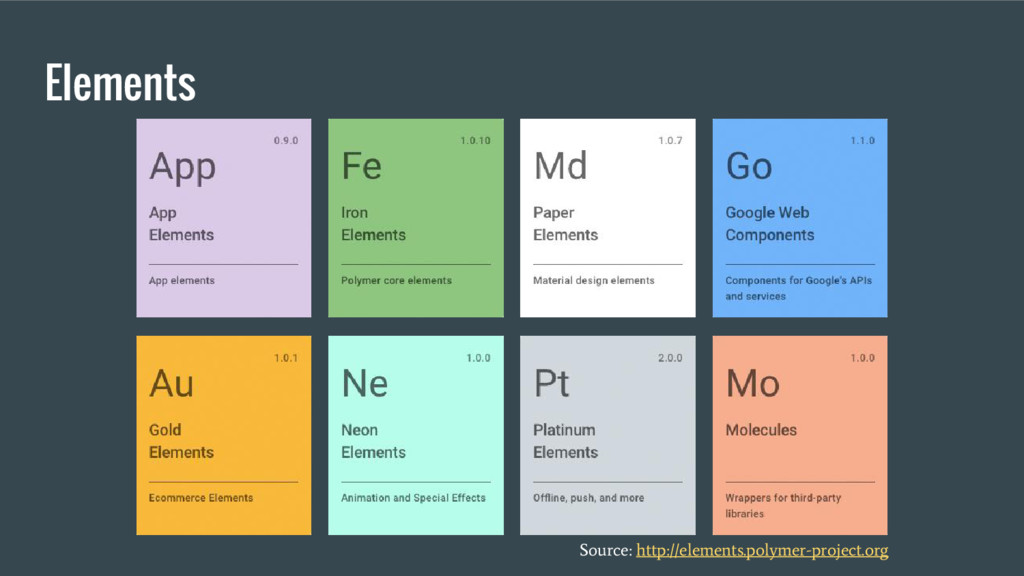This screenshot has width=1024, height=576.
Task: Follow the elements.polymer-project.org source link
Action: [762, 551]
